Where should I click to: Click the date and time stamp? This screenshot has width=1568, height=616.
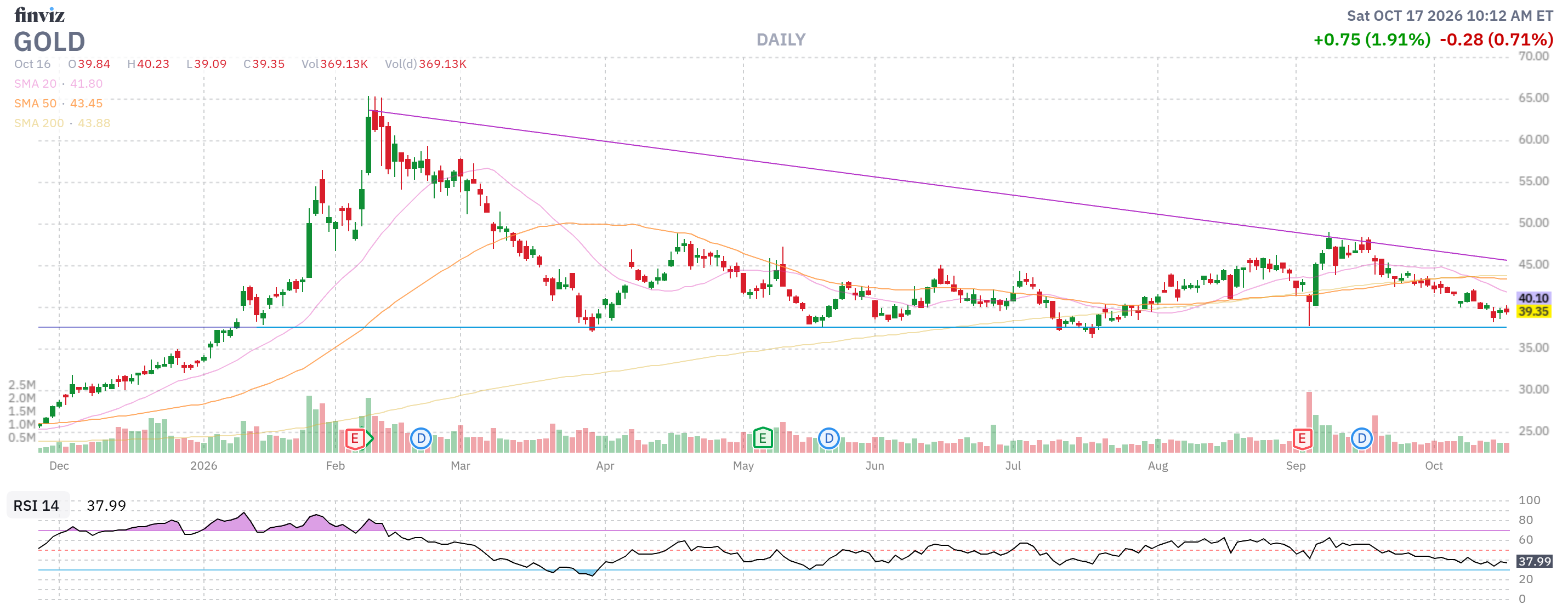[1450, 16]
